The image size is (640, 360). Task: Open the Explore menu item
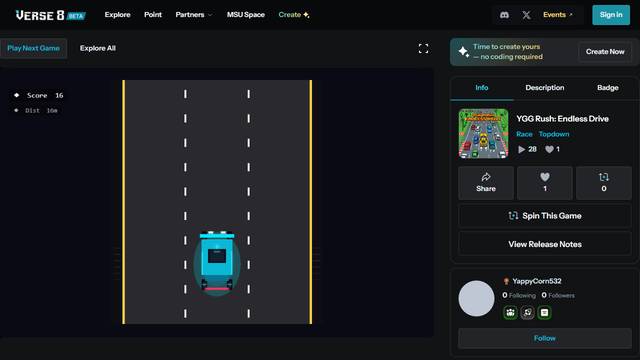(118, 15)
